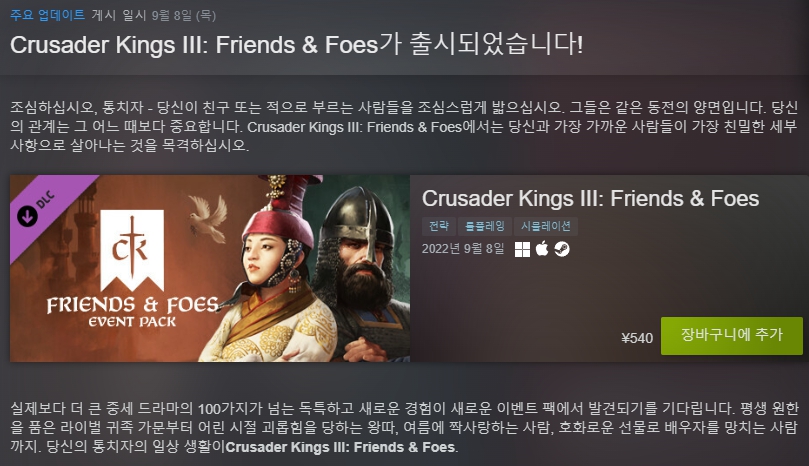Viewport: 809px width, 466px height.
Task: Select the 시뮬레이션 genre tag
Action: 545,226
